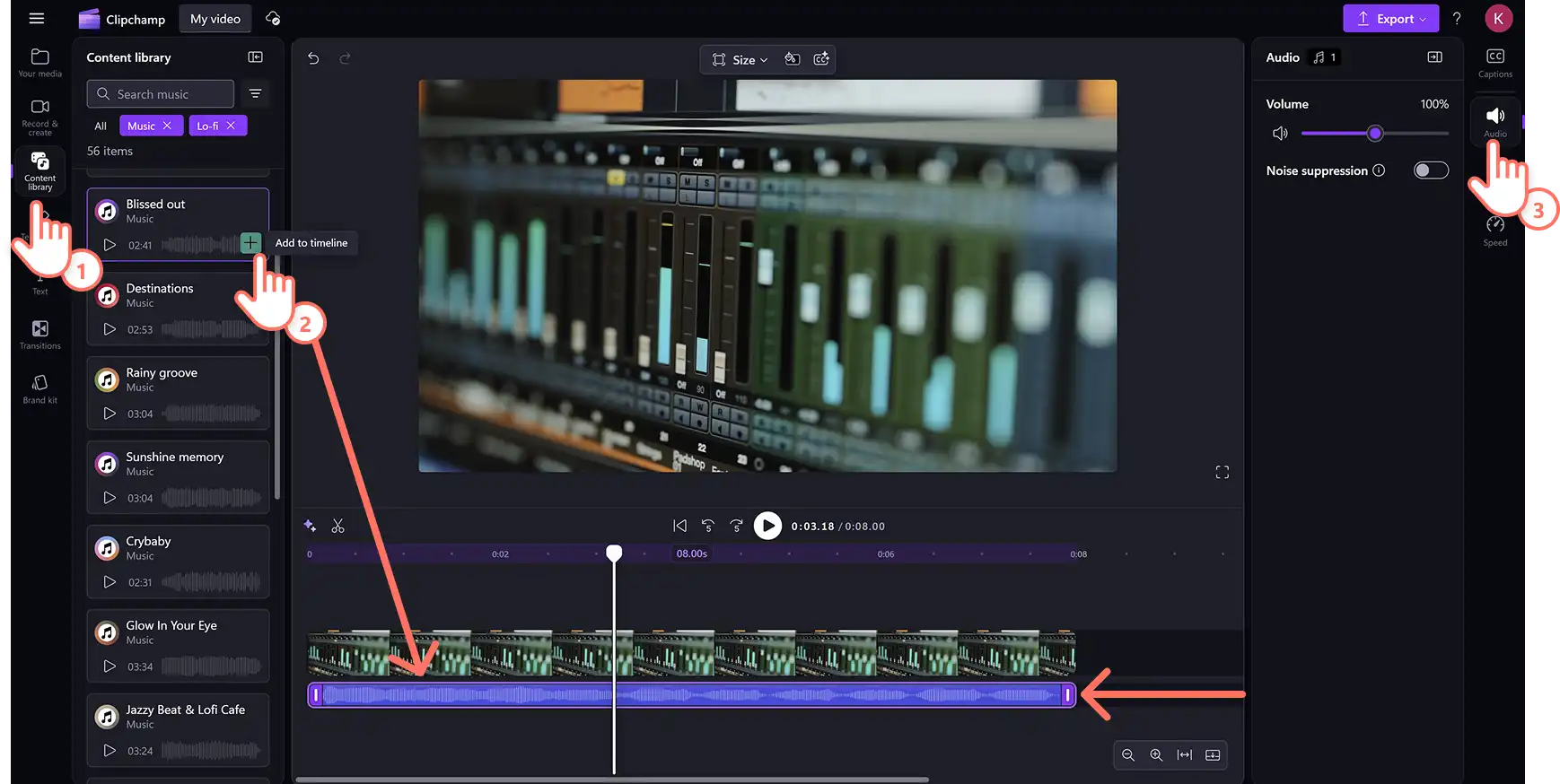Image resolution: width=1560 pixels, height=784 pixels.
Task: Select the video clip on timeline
Action: pos(691,653)
